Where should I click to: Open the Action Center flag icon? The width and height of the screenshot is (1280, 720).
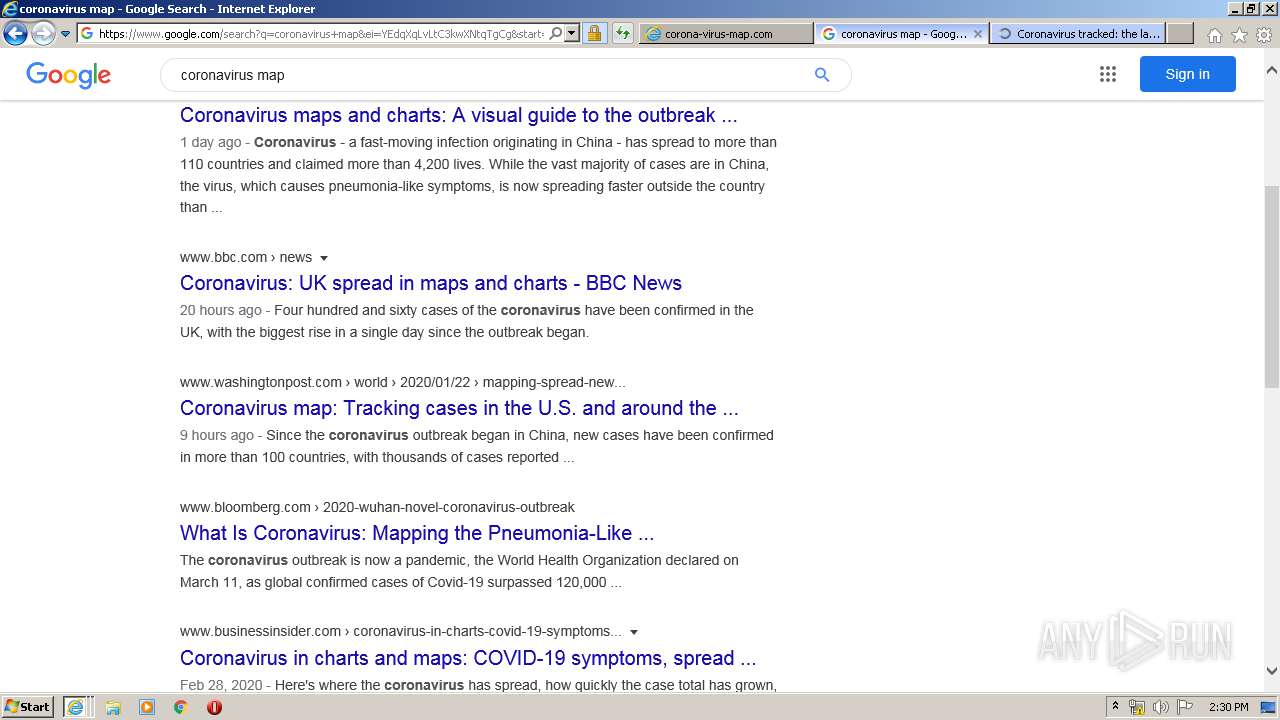click(x=1185, y=707)
